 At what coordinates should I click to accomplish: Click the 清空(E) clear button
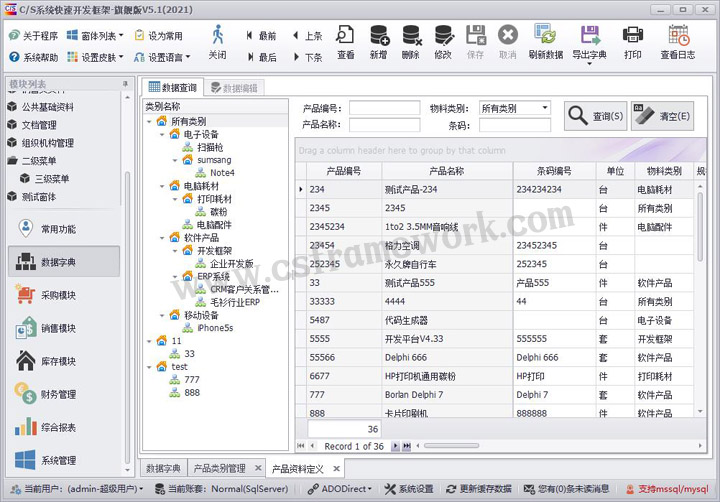pyautogui.click(x=662, y=116)
